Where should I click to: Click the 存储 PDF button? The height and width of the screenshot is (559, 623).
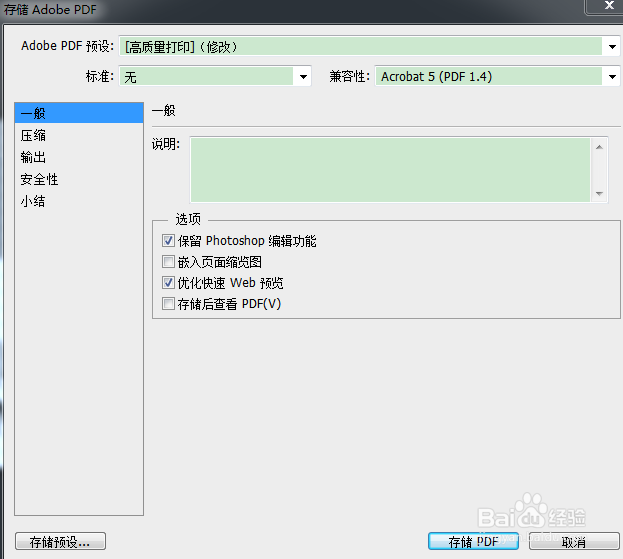tap(473, 542)
